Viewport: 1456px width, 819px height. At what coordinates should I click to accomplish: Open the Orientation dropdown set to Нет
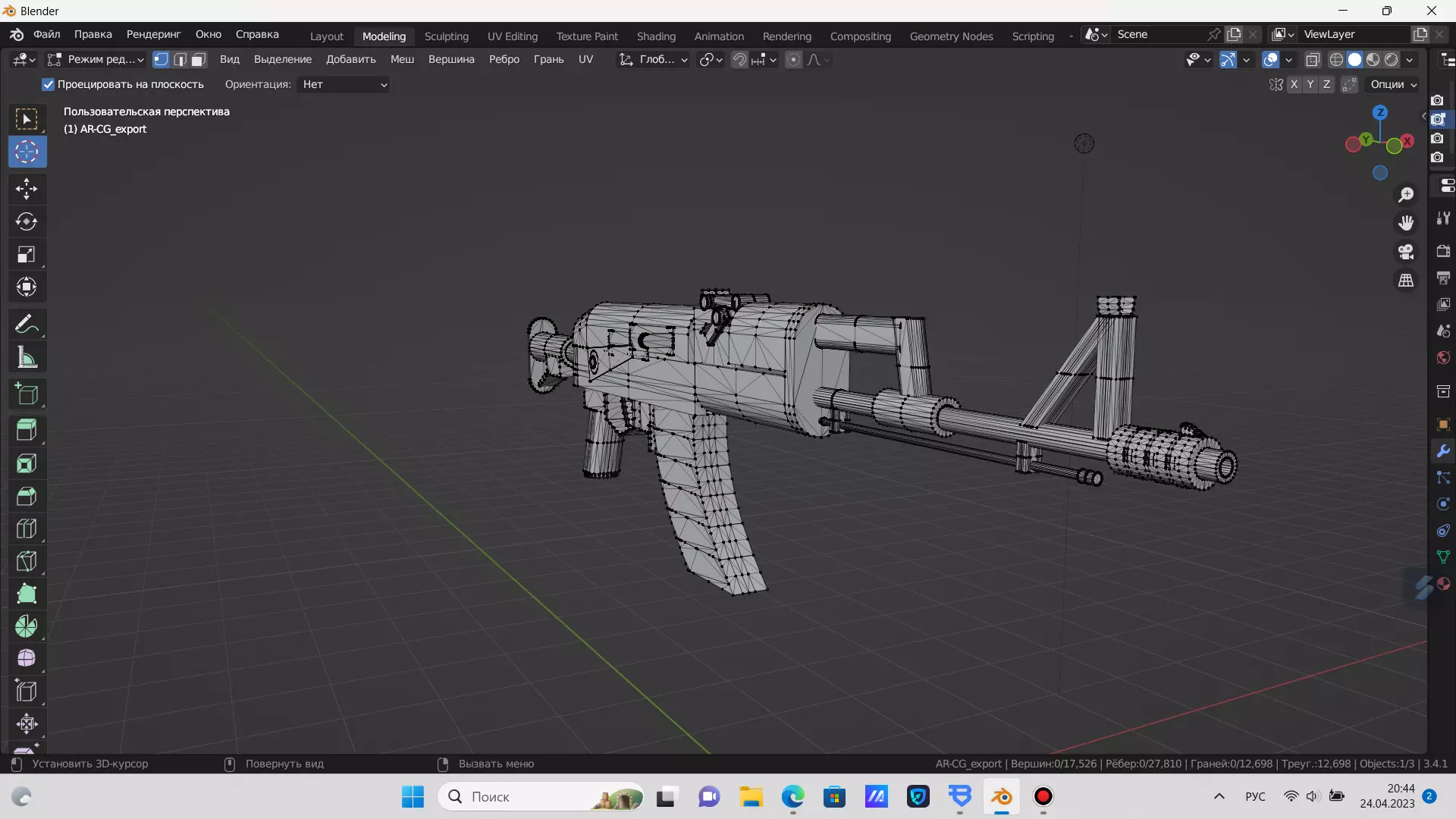click(344, 84)
